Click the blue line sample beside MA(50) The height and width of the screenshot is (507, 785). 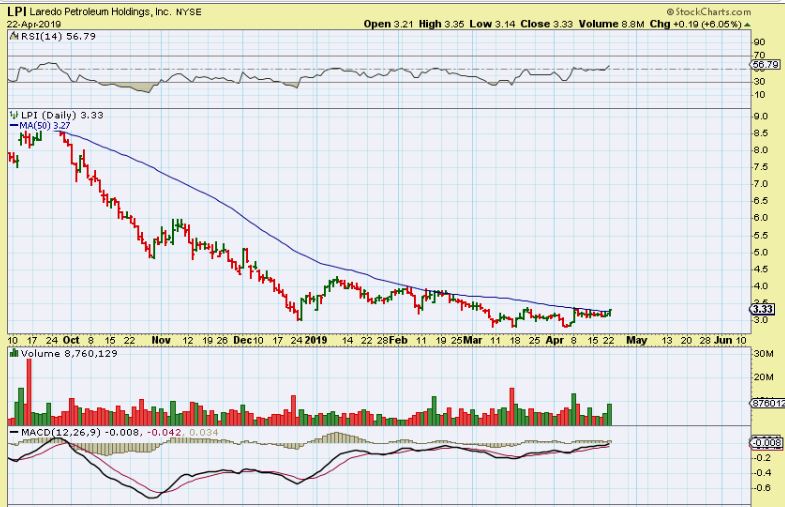coord(14,126)
